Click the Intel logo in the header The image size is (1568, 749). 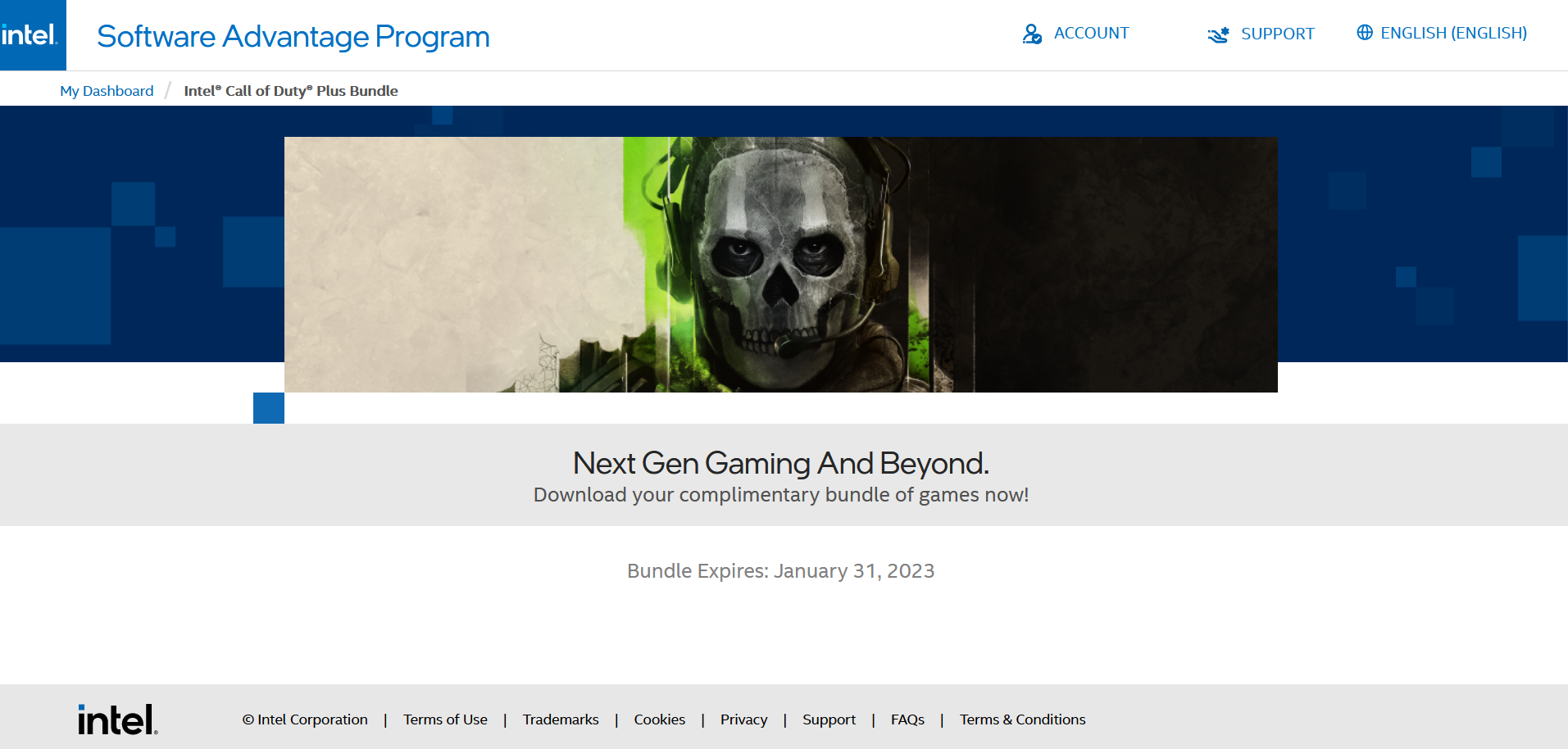click(x=32, y=35)
